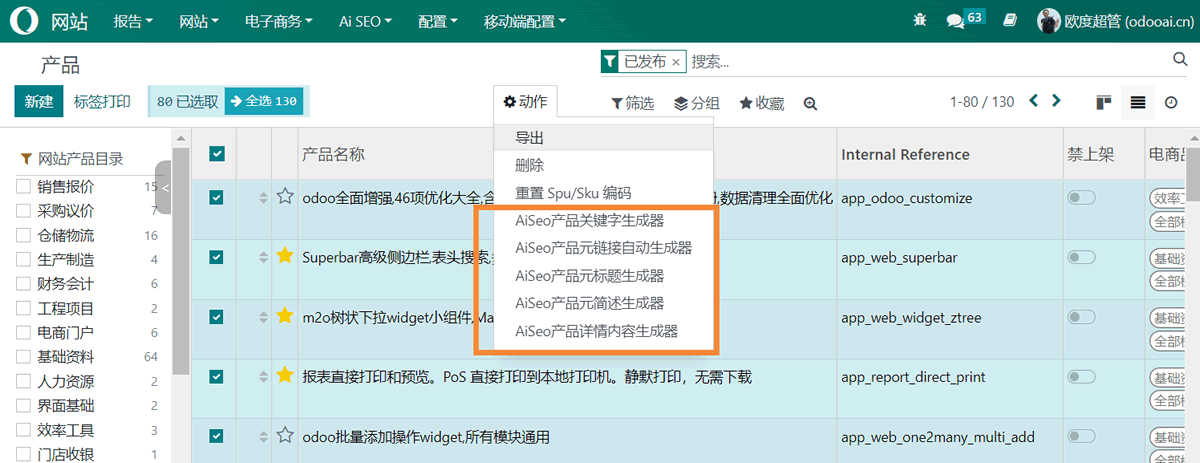The image size is (1200, 463).
Task: Click 全选 130 to select all records
Action: click(x=264, y=101)
